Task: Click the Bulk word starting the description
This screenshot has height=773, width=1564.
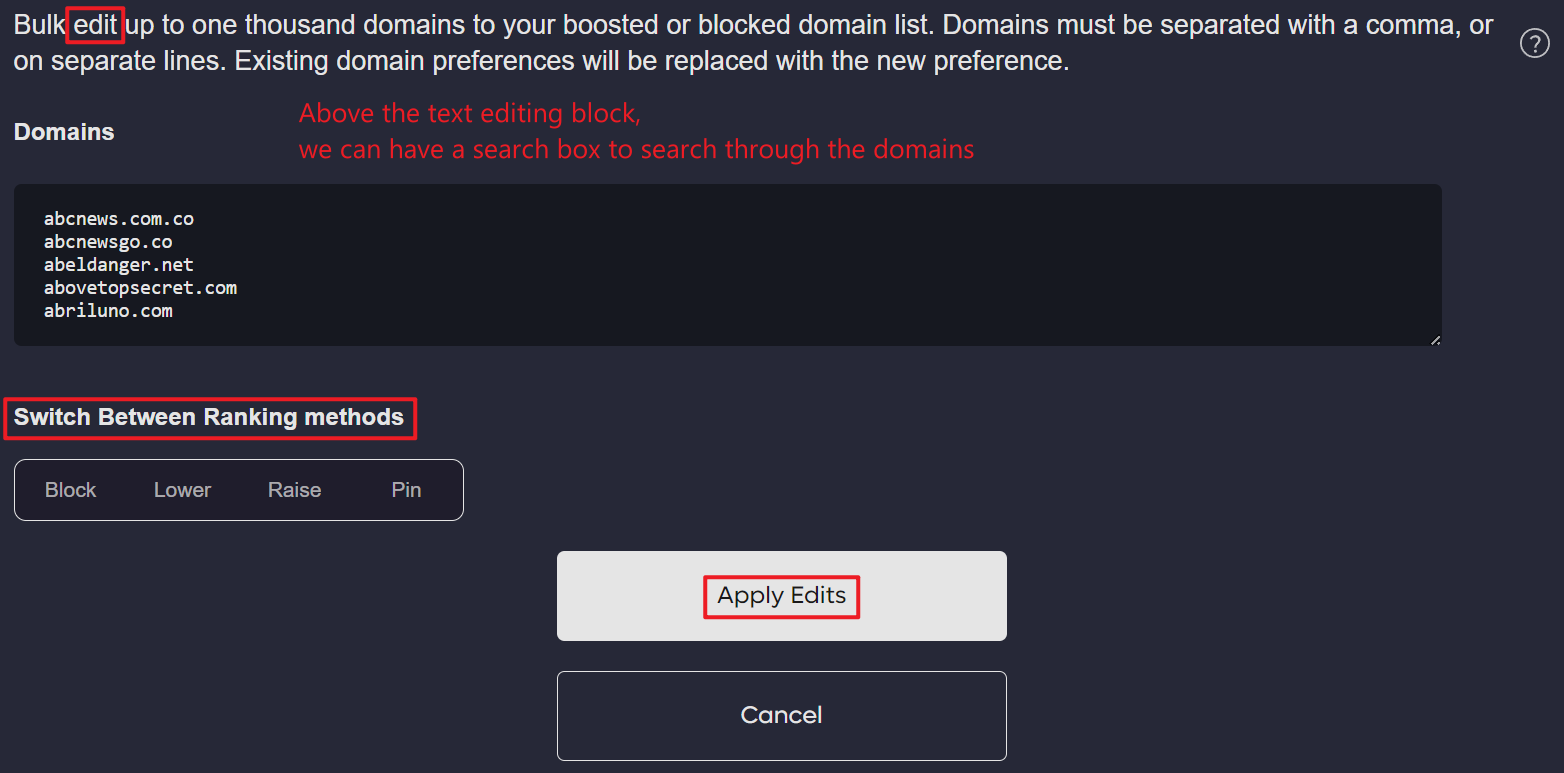Action: coord(39,25)
